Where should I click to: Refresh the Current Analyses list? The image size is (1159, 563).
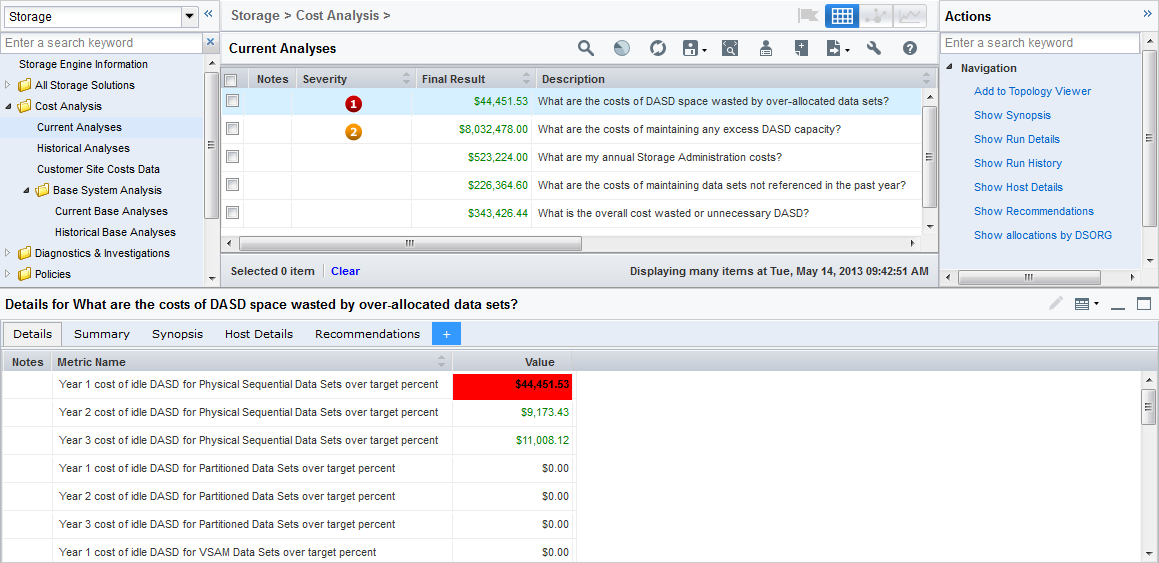(657, 49)
